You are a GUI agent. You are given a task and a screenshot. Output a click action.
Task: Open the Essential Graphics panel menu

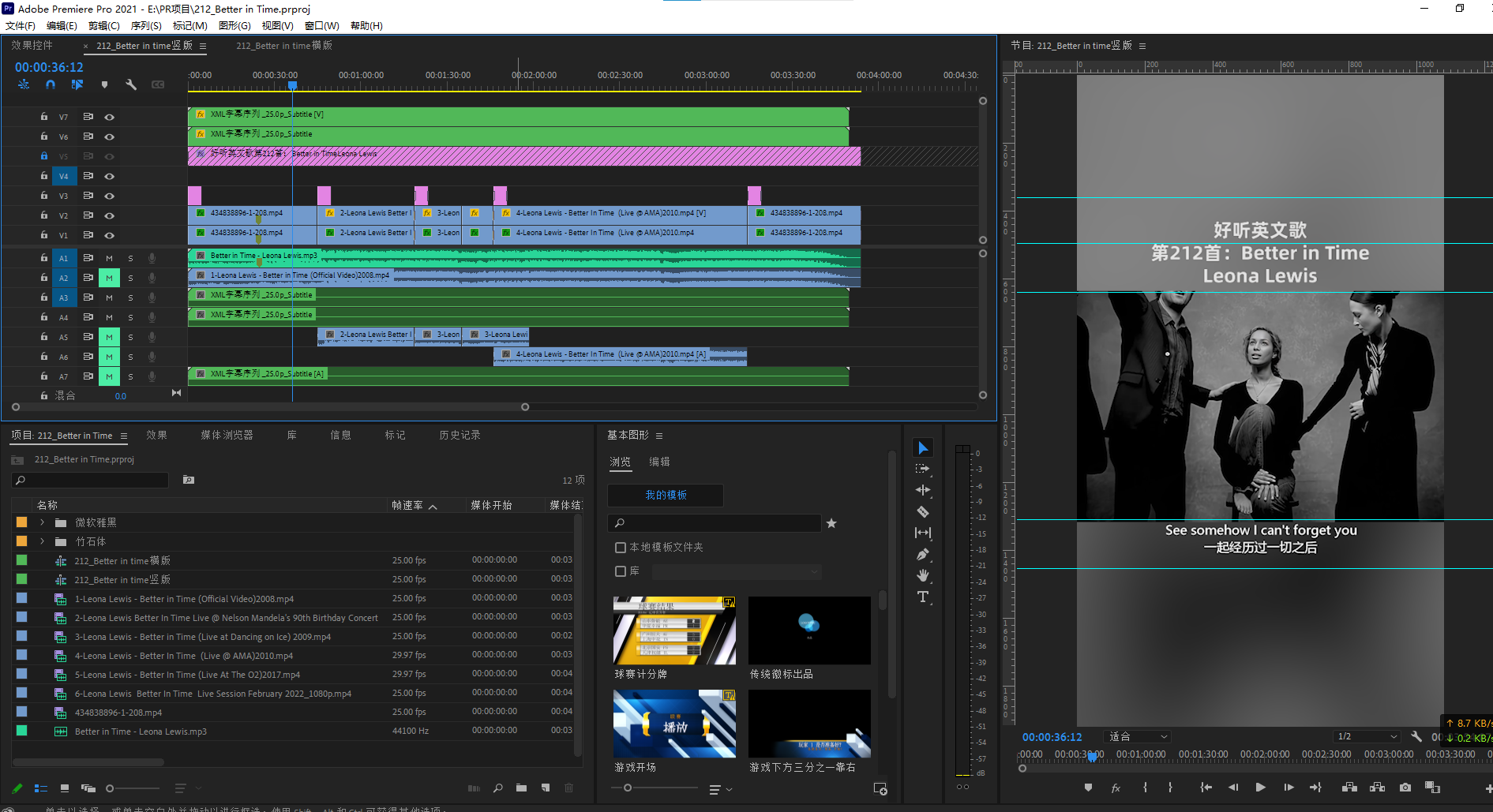pos(659,436)
